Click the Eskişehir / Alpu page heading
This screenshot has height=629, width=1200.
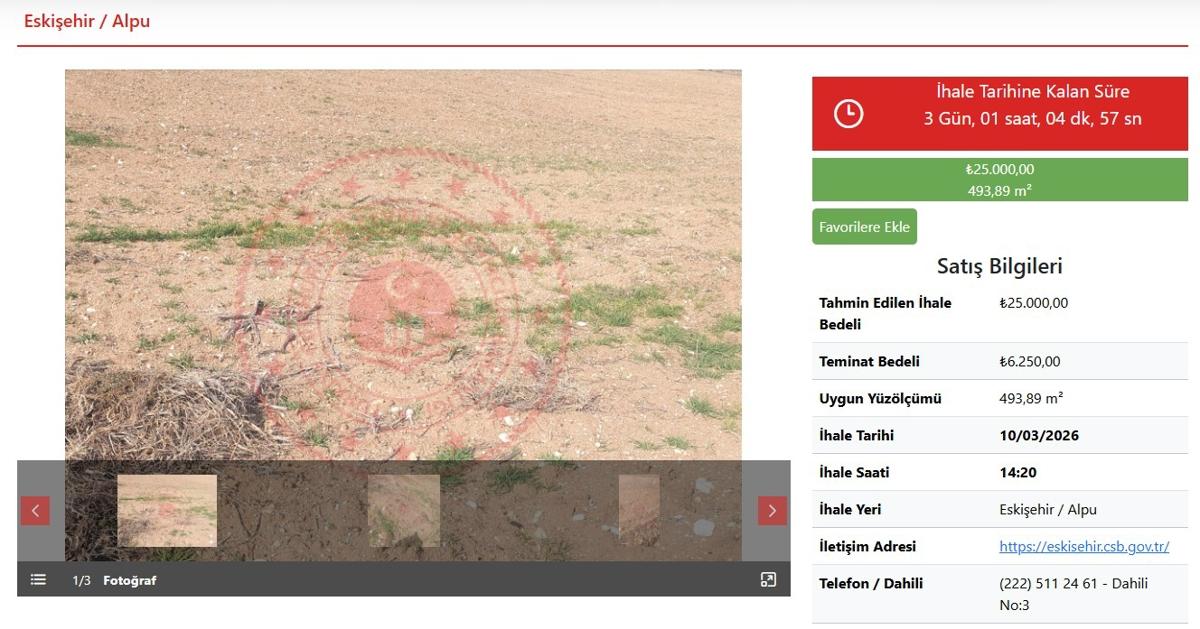[x=87, y=21]
